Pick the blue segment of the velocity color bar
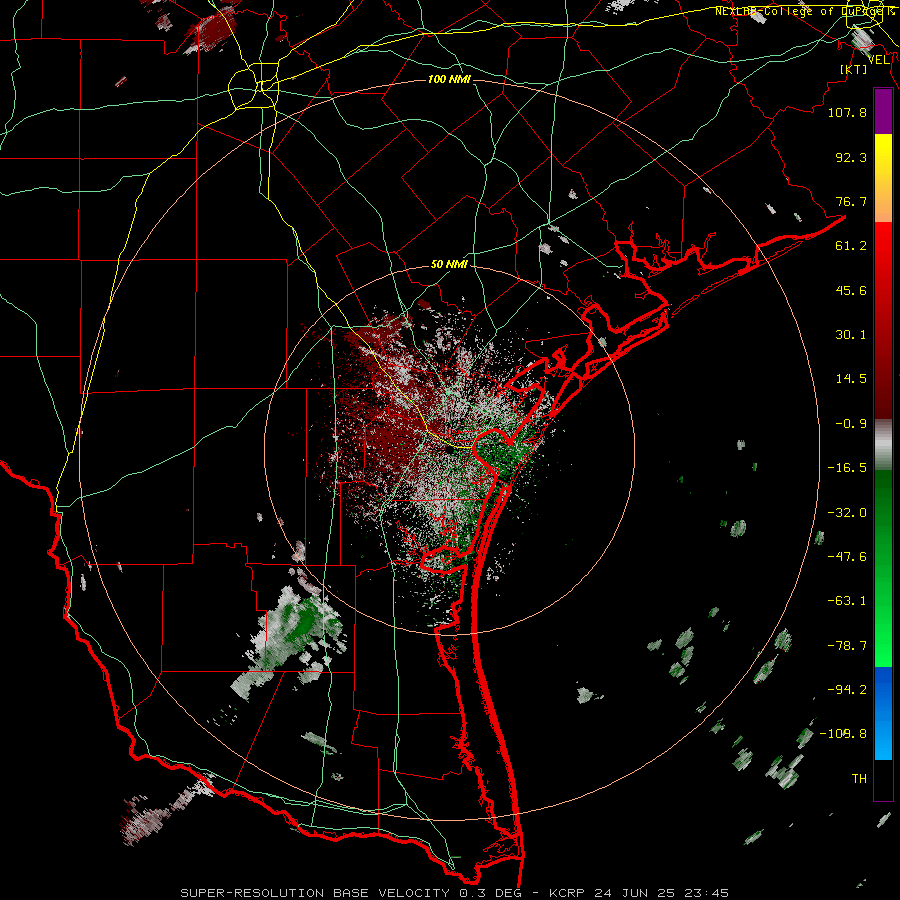 pyautogui.click(x=883, y=712)
